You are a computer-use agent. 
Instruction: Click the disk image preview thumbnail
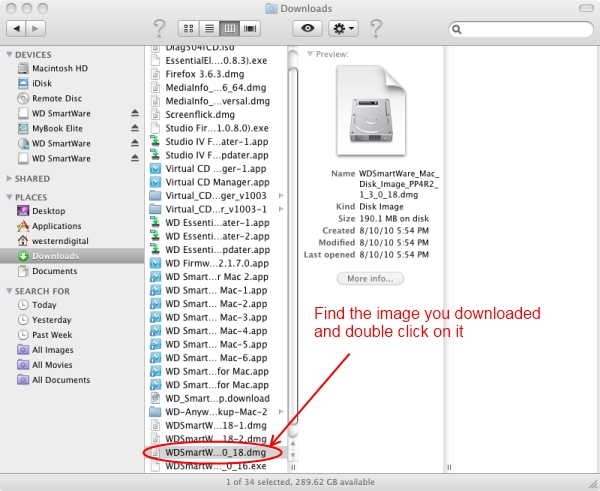pyautogui.click(x=371, y=111)
